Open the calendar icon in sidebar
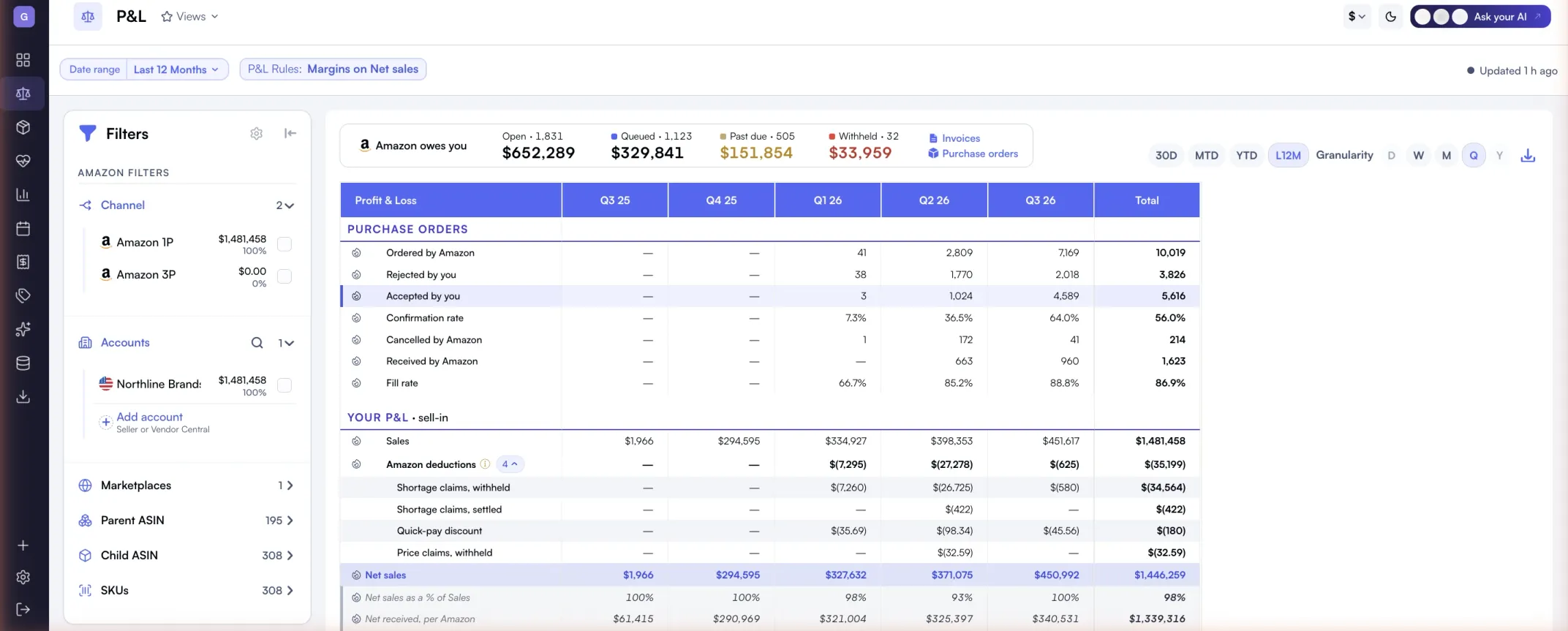 (23, 228)
